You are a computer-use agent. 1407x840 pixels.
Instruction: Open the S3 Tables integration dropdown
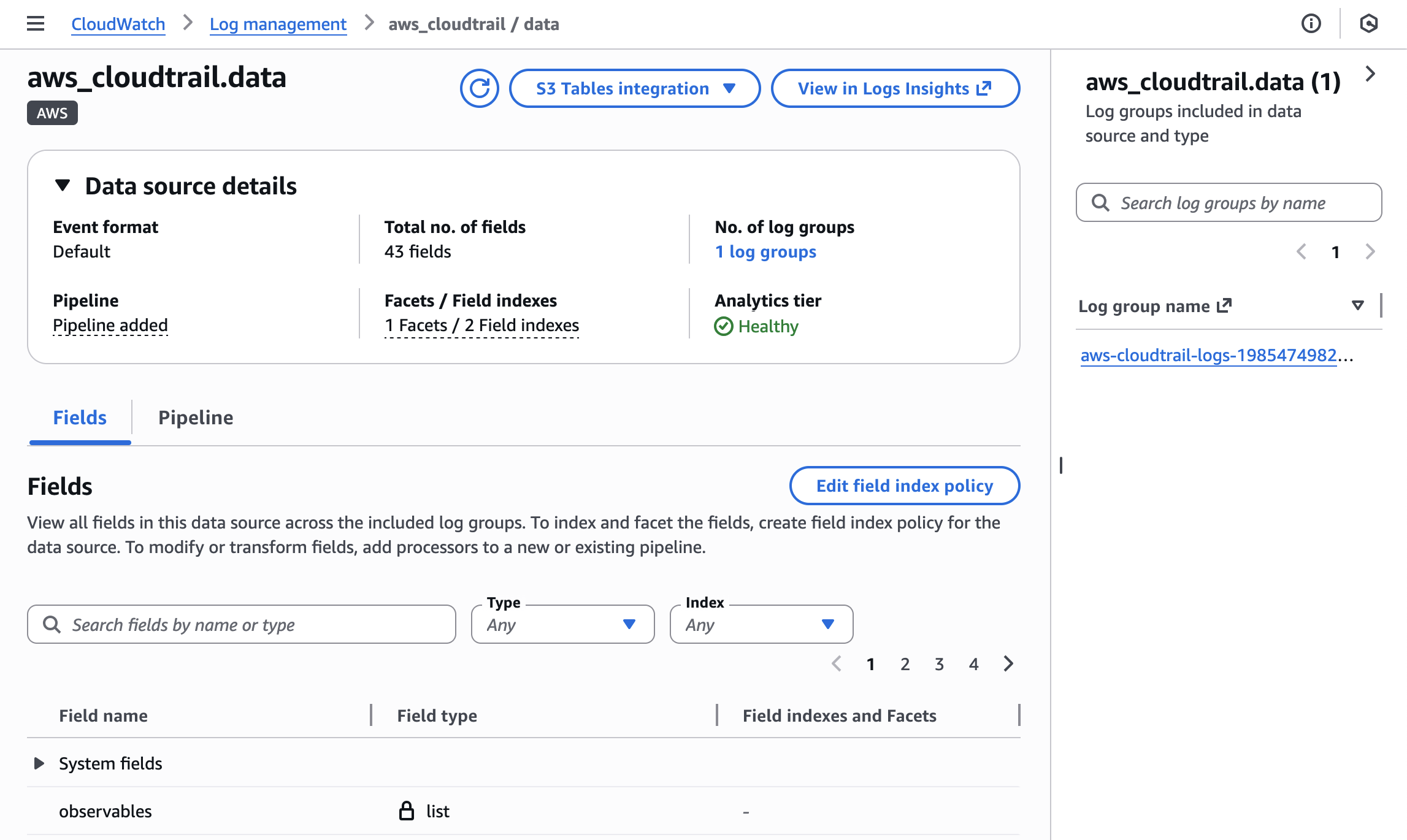[634, 88]
